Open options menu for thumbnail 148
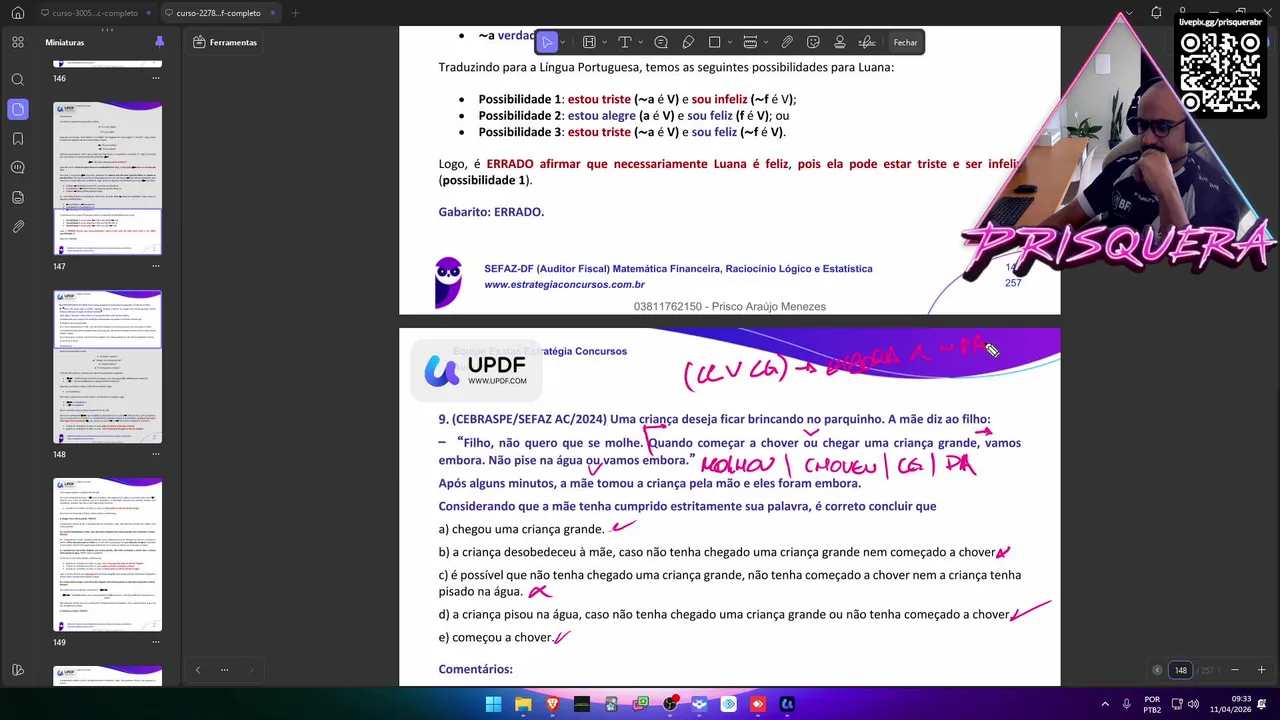The image size is (1280, 720). (156, 454)
